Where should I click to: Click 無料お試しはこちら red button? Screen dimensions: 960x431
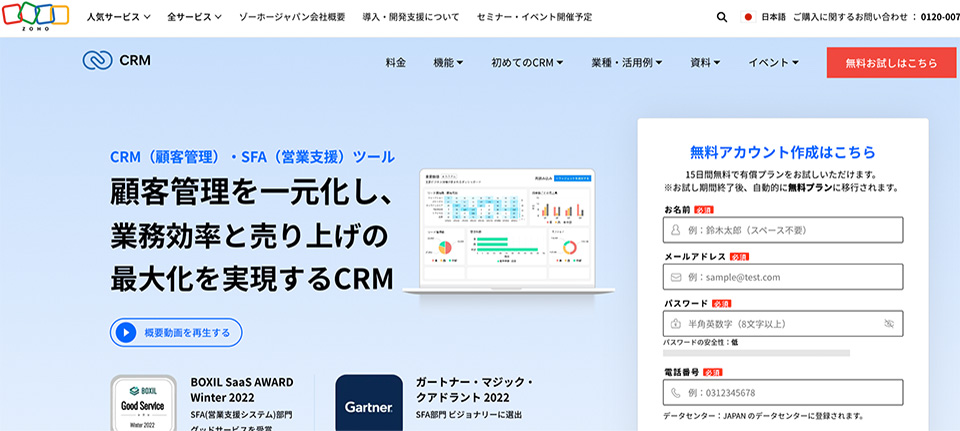coord(891,62)
